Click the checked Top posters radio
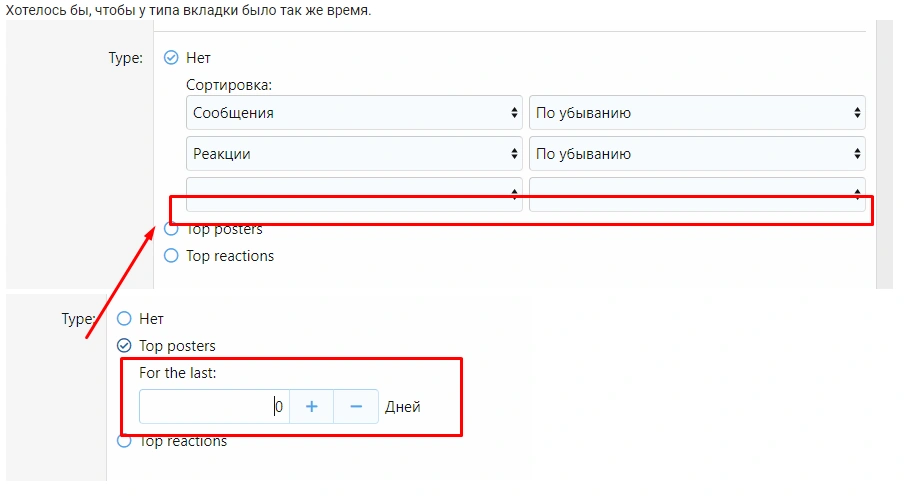This screenshot has height=497, width=906. (125, 346)
